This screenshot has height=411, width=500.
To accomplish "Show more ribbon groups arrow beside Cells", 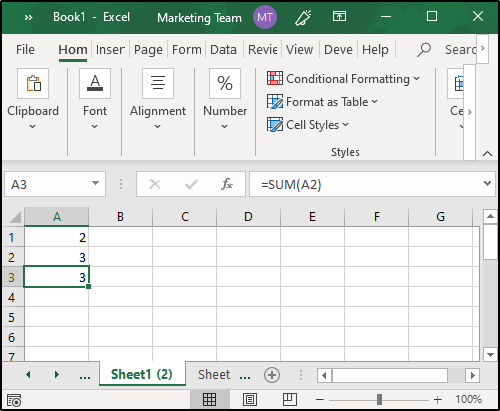I will click(x=469, y=112).
